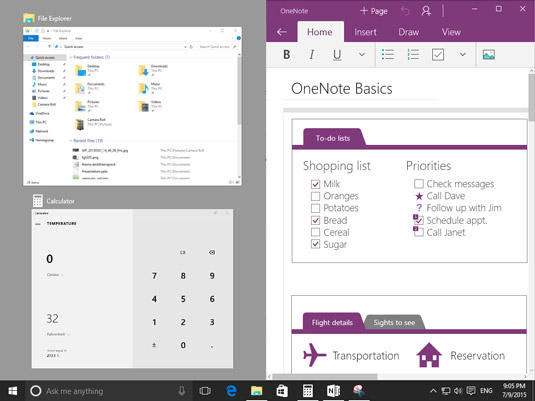Open the network icon in system tray
535x401 pixels.
pos(446,391)
